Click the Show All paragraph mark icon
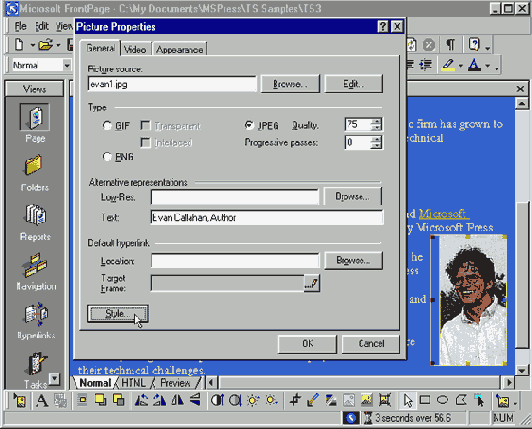532x429 pixels. (450, 44)
